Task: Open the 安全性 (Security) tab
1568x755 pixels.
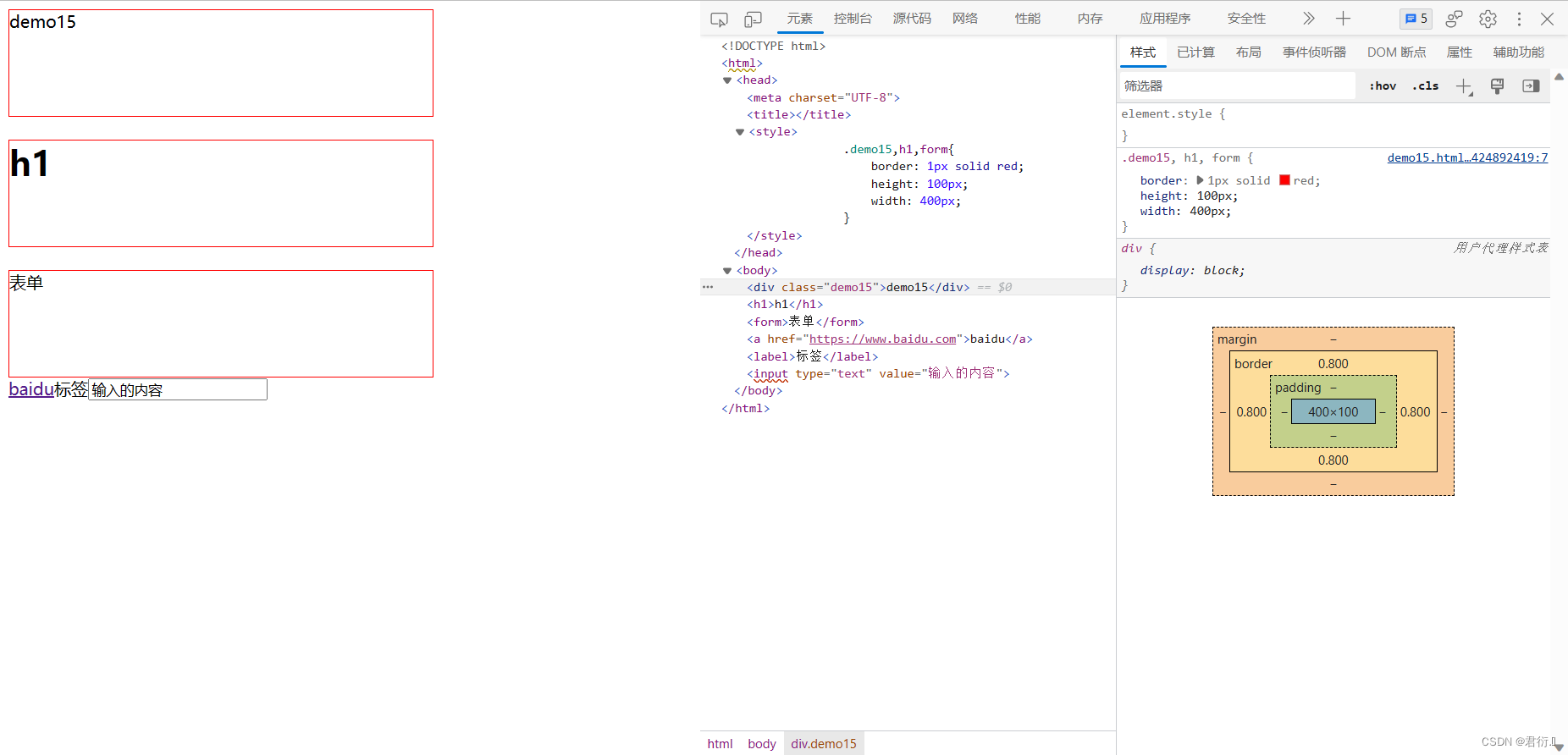Action: pos(1246,19)
